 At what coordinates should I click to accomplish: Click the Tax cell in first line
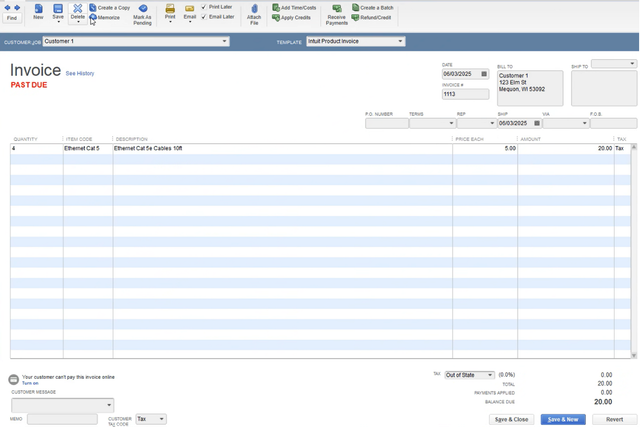click(x=622, y=149)
